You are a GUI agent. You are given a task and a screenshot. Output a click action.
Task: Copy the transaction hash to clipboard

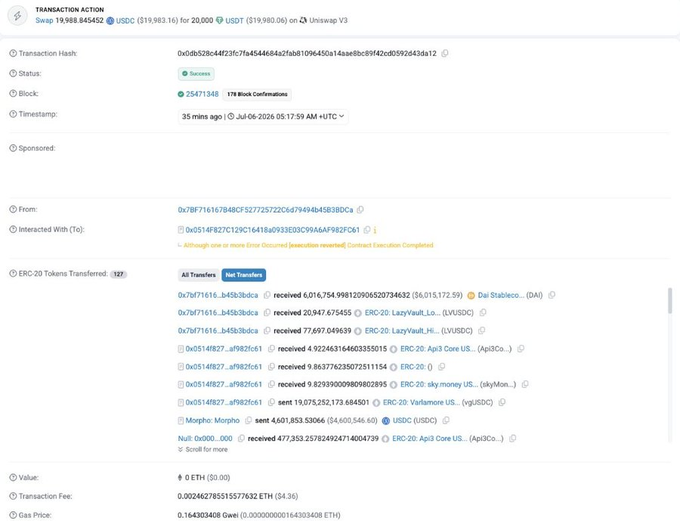(445, 53)
